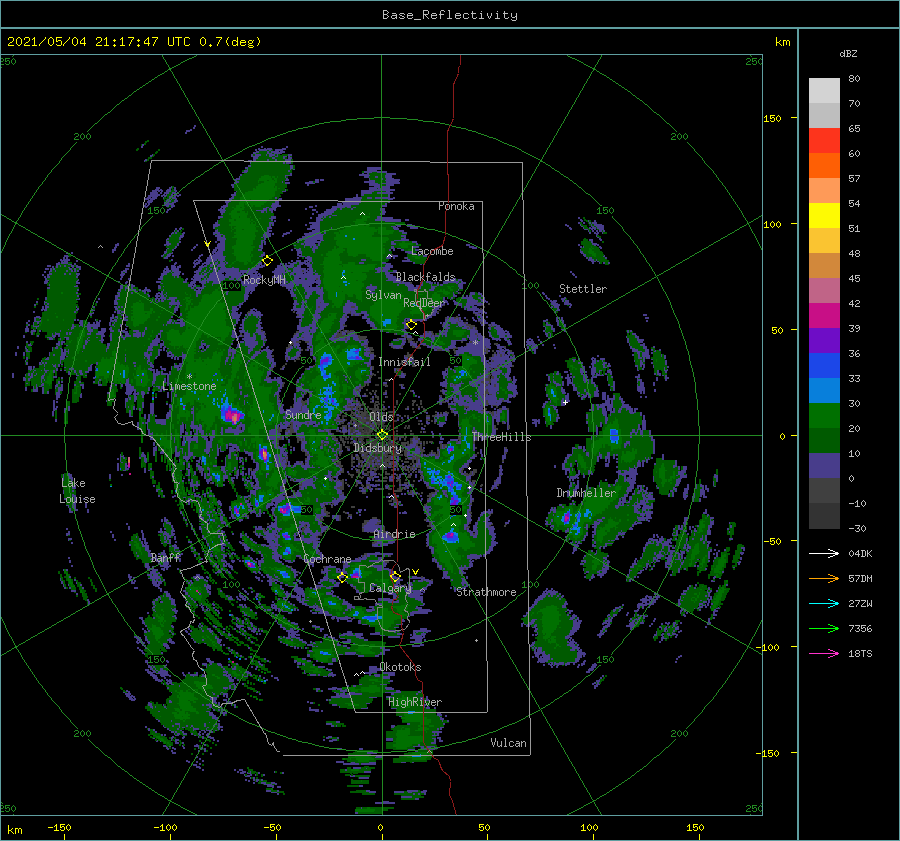Click the -150 tick on bottom axis
Viewport: 900px width, 841px height.
tap(60, 827)
